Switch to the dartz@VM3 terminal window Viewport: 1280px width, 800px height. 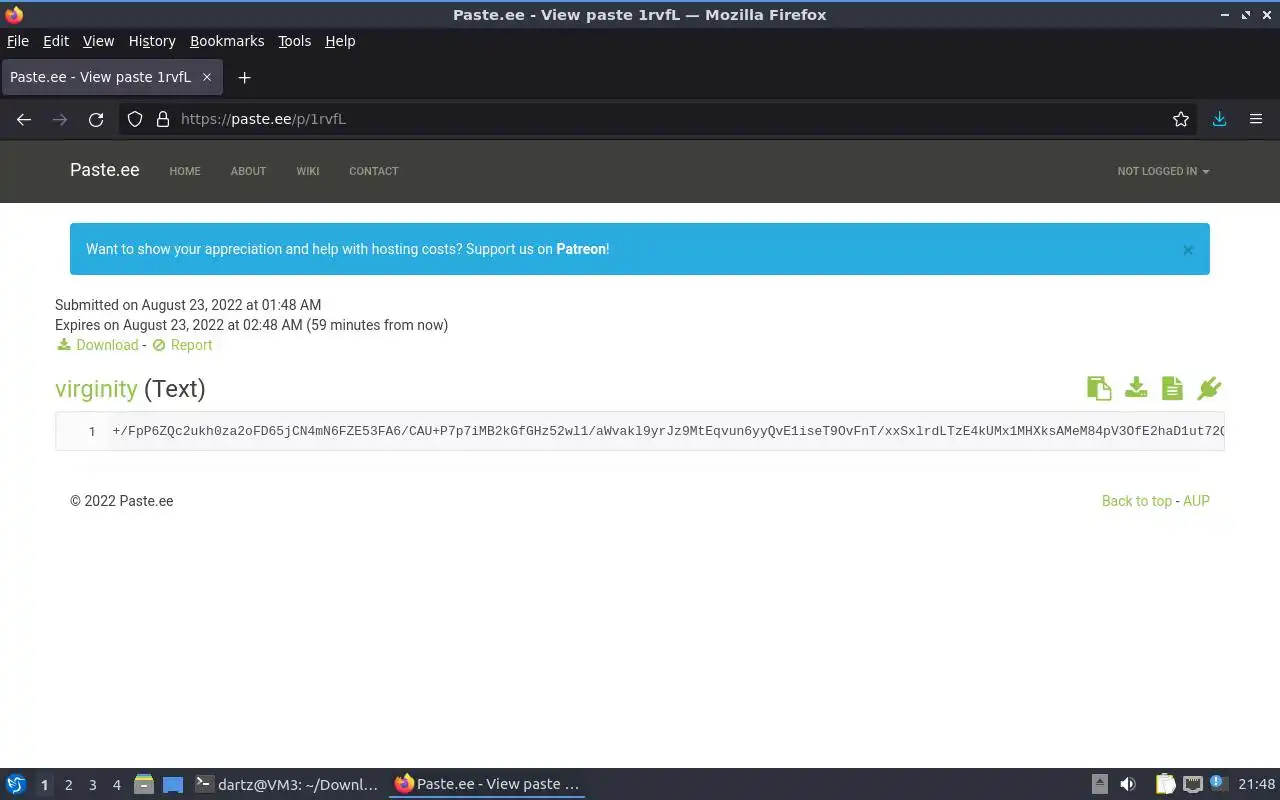[287, 785]
